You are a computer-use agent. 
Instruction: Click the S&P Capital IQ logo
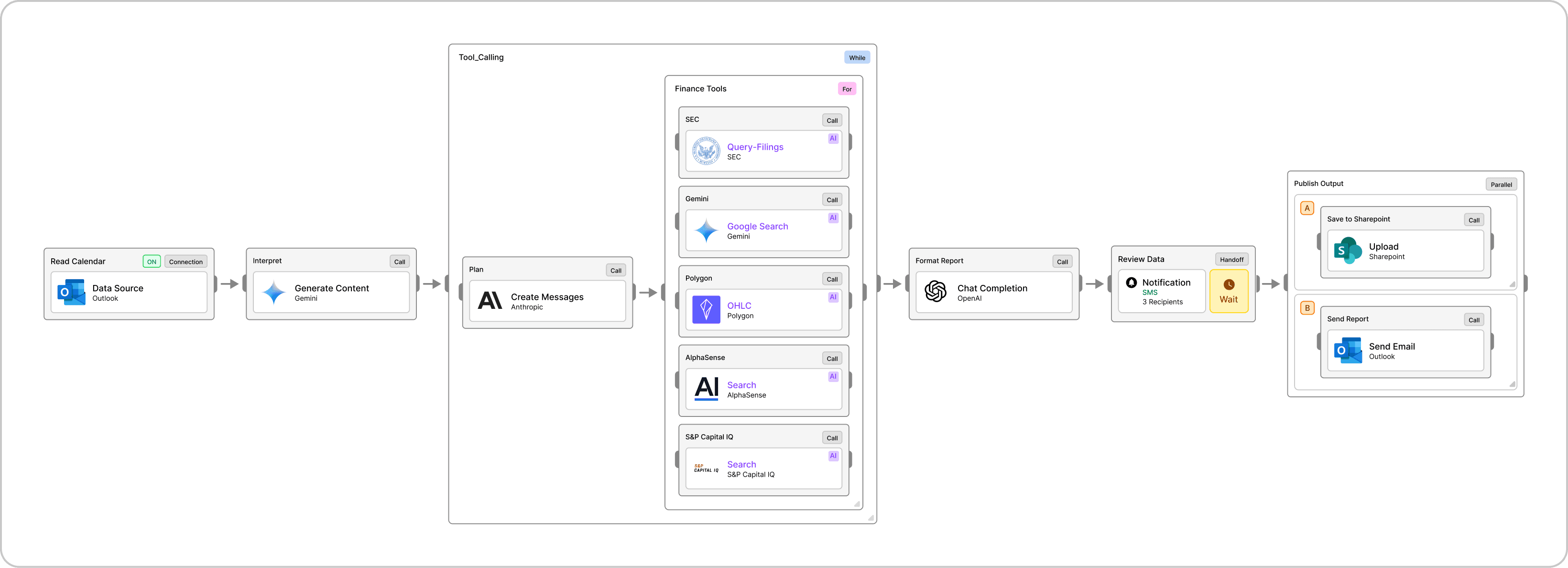point(706,468)
